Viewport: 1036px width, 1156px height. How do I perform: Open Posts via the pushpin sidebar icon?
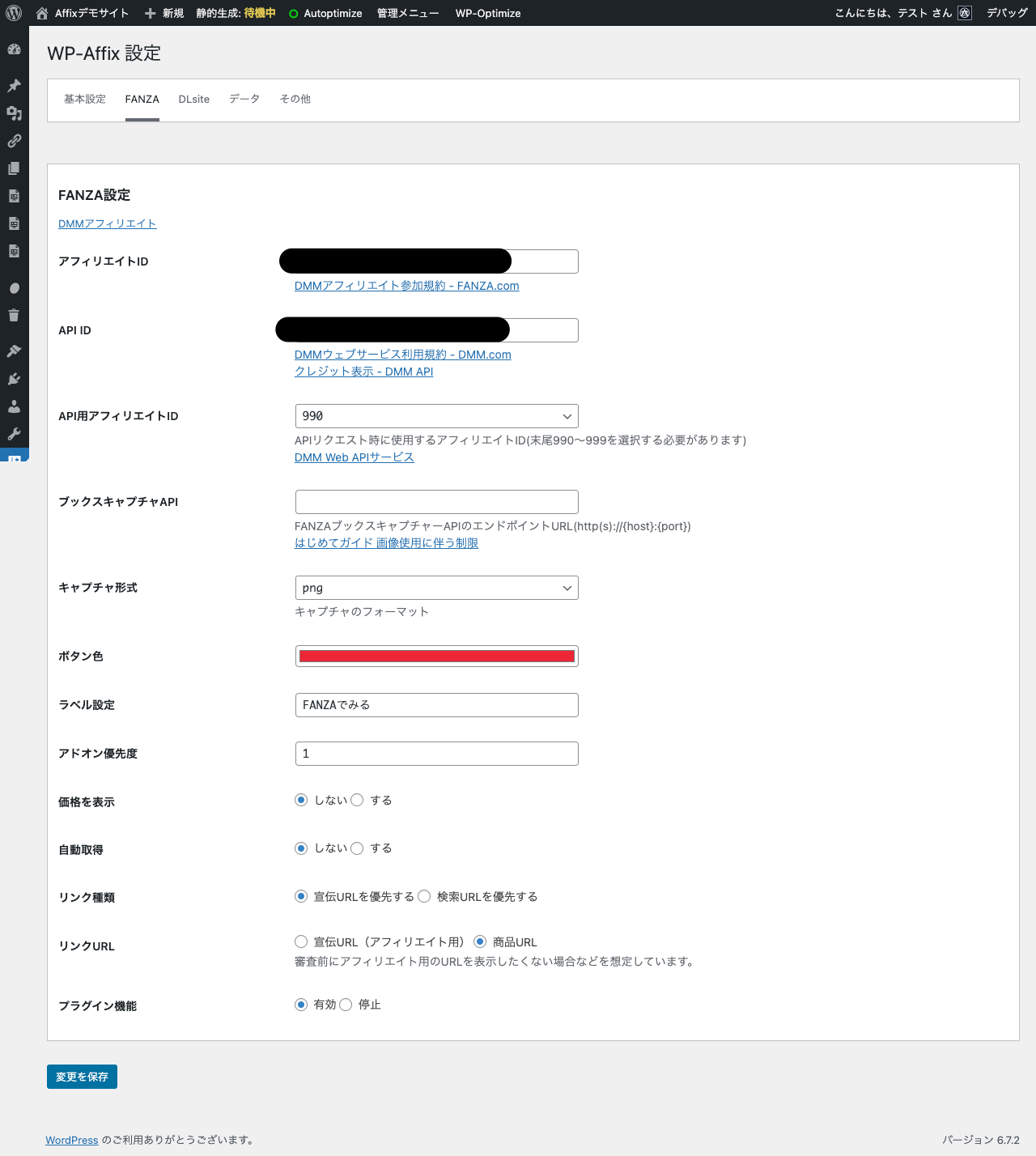coord(14,86)
